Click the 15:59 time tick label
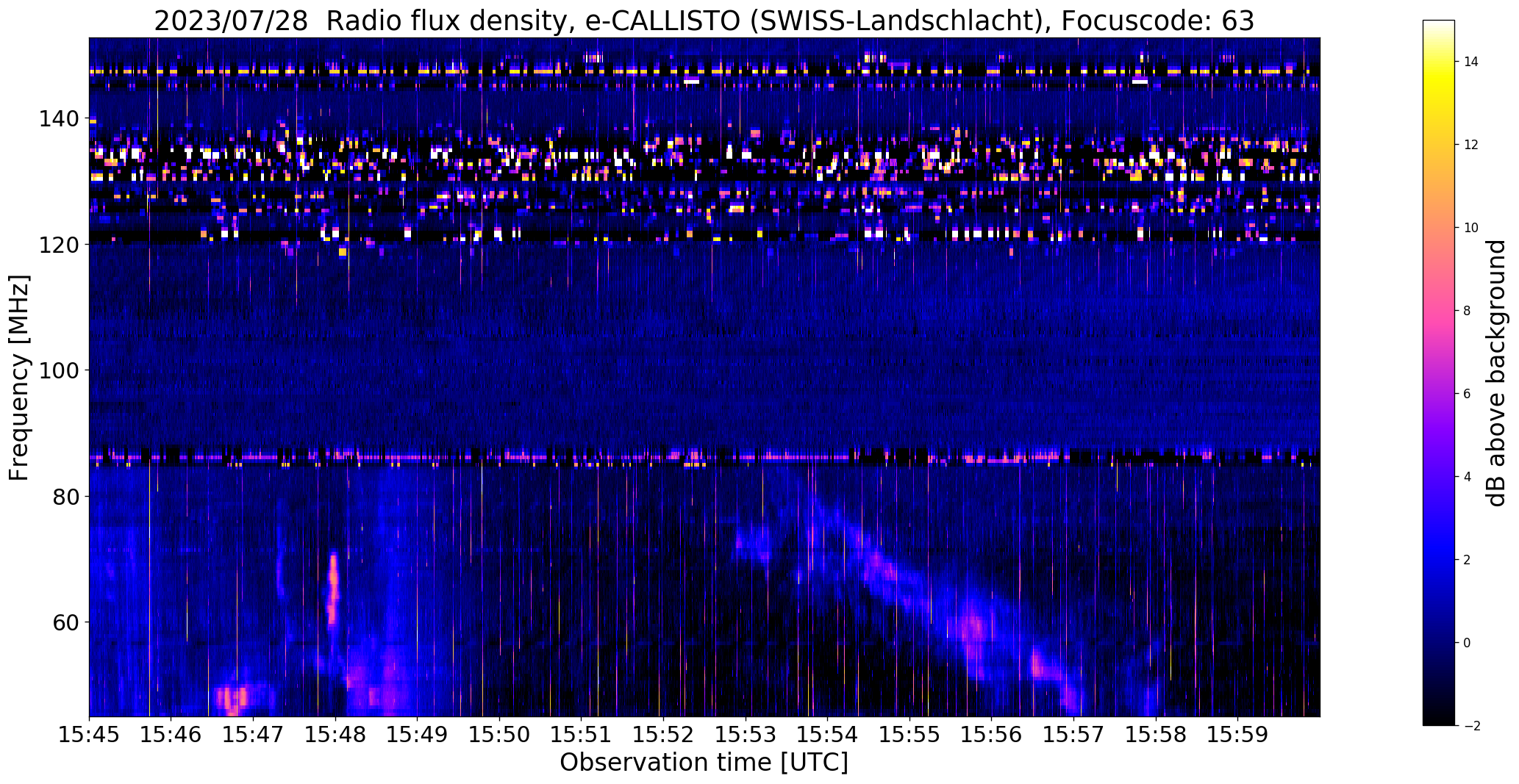1519x784 pixels. click(x=1238, y=735)
